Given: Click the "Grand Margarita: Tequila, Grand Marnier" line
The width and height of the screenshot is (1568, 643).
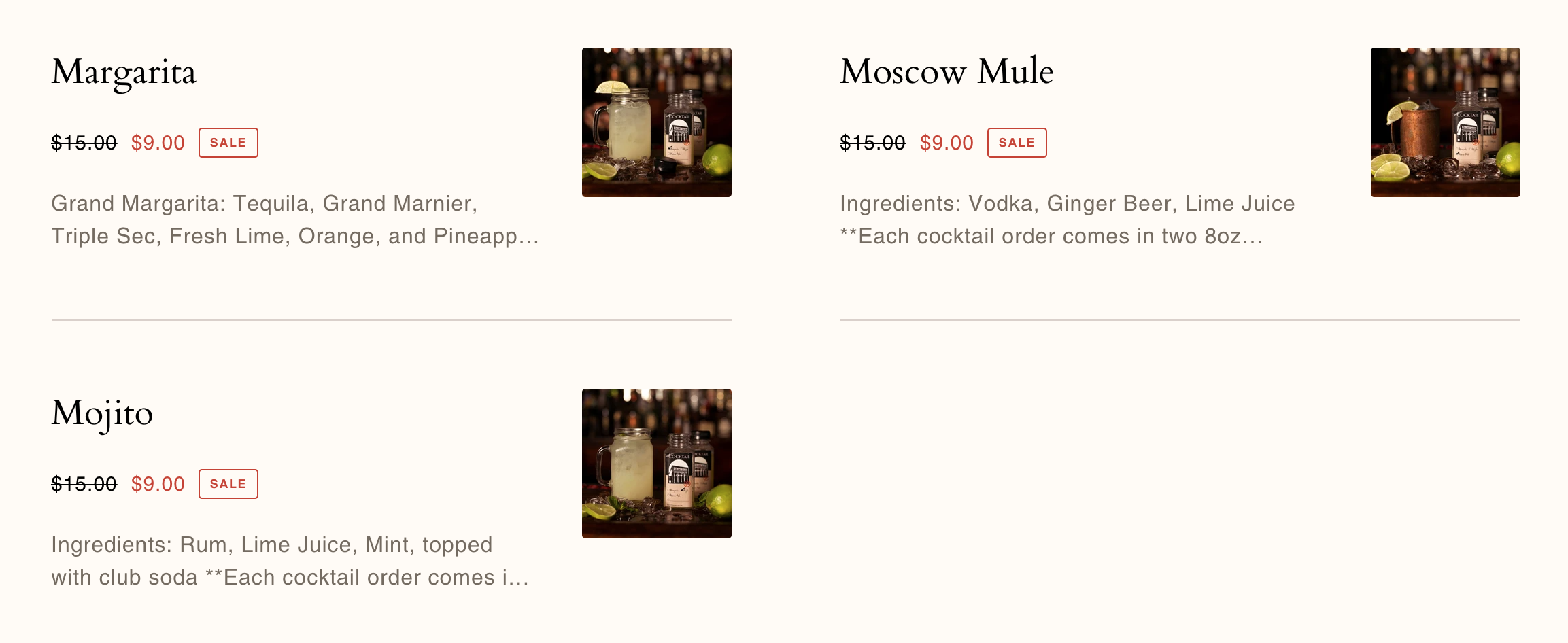Looking at the screenshot, I should 265,203.
